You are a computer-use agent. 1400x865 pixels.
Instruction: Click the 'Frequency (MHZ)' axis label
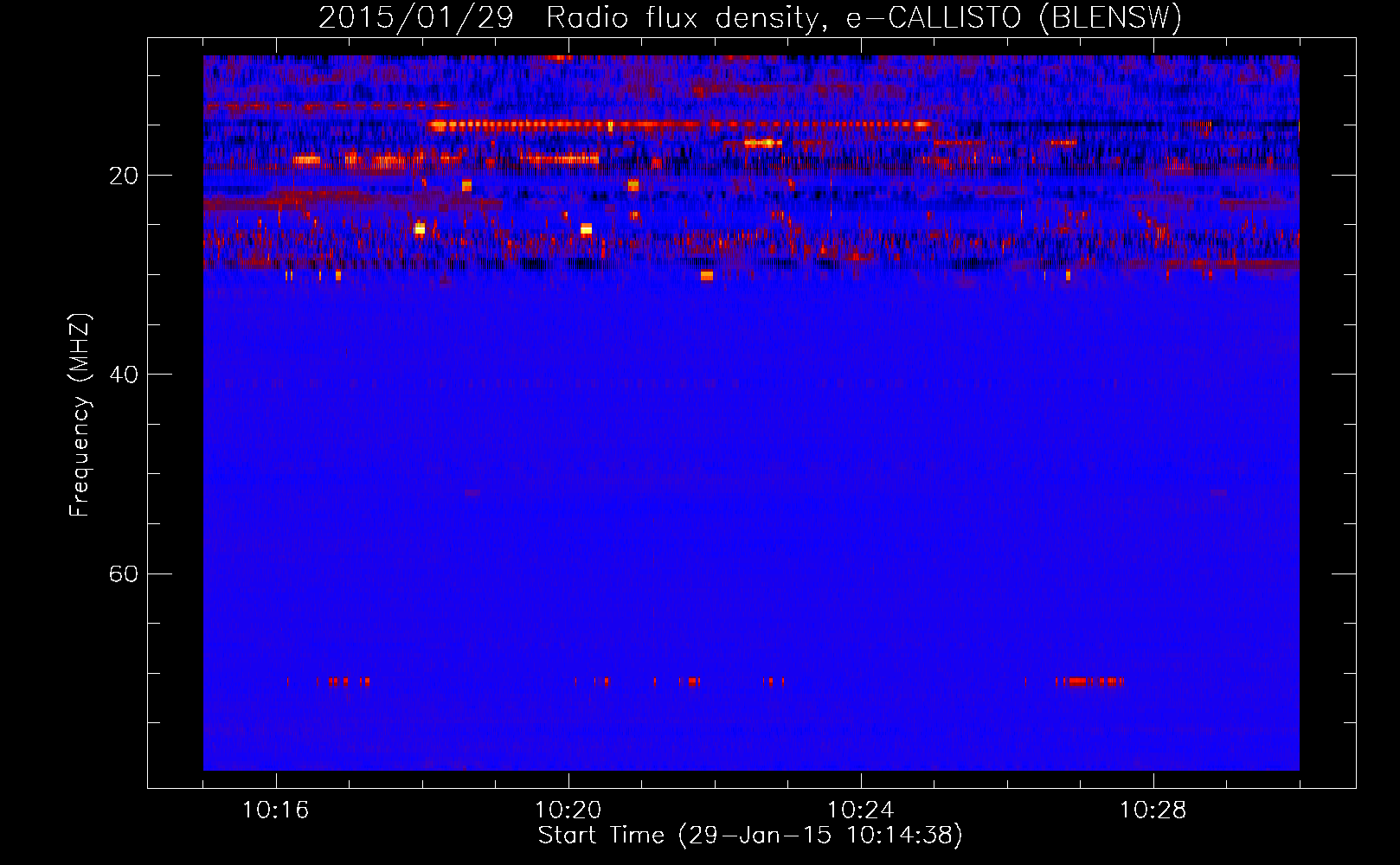tap(80, 415)
